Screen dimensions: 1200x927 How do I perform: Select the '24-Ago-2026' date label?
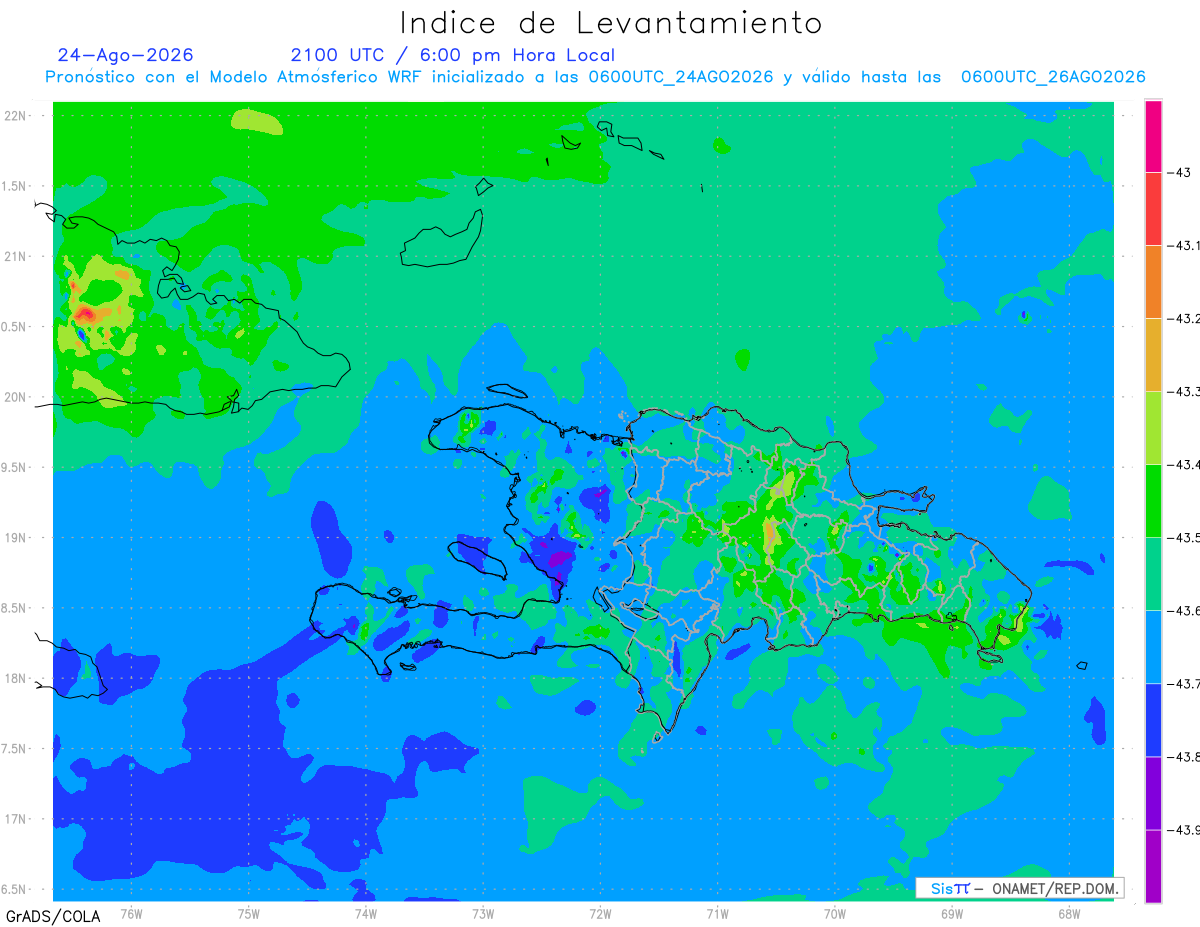tap(125, 55)
